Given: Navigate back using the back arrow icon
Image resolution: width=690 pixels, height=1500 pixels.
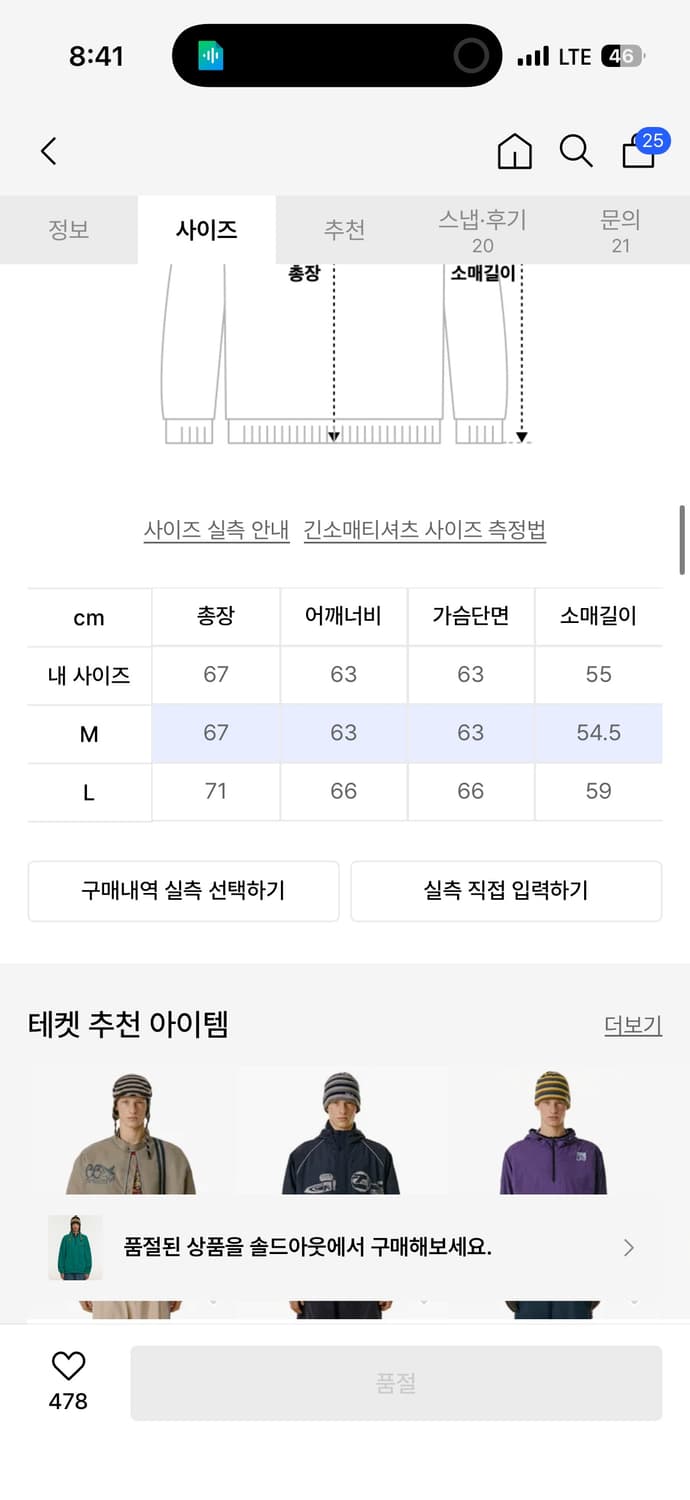Looking at the screenshot, I should tap(48, 151).
